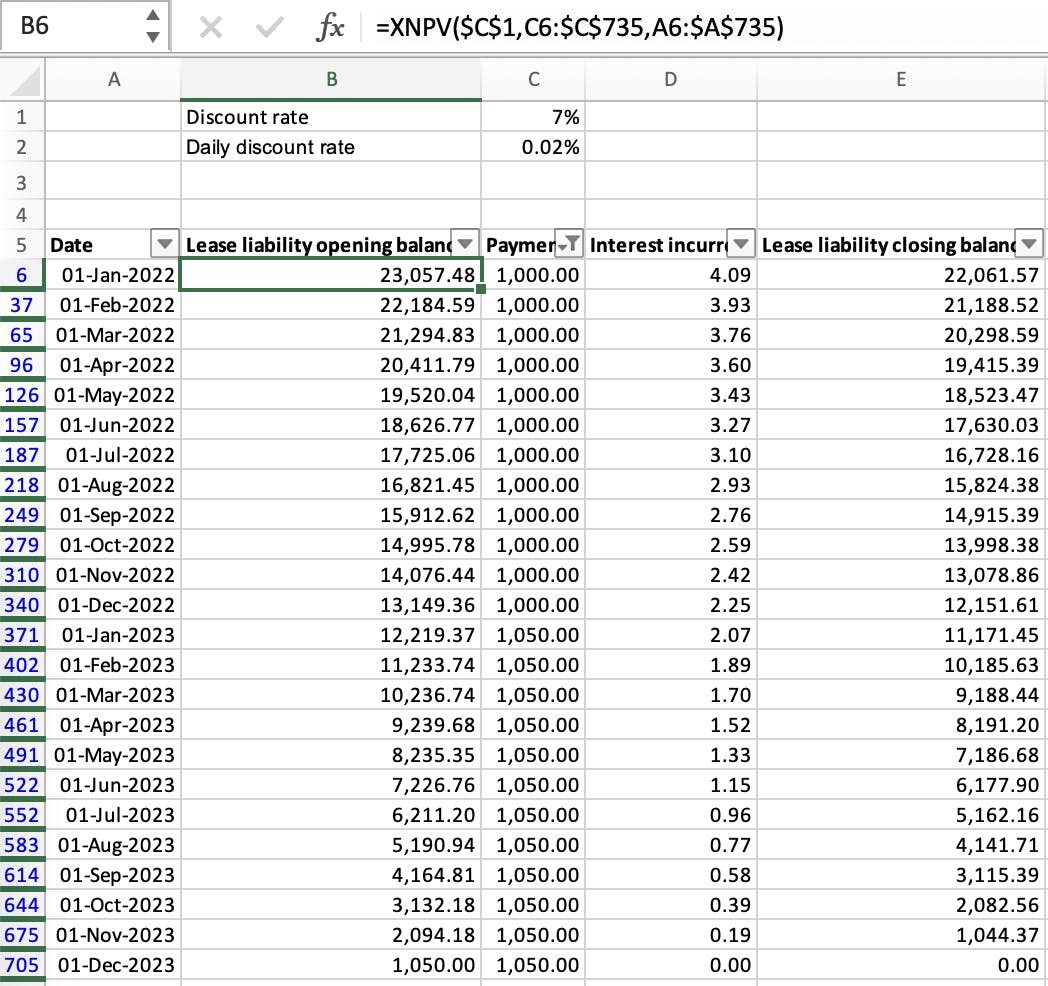Viewport: 1048px width, 986px height.
Task: Click date cell 01-Apr-2023
Action: click(x=113, y=725)
